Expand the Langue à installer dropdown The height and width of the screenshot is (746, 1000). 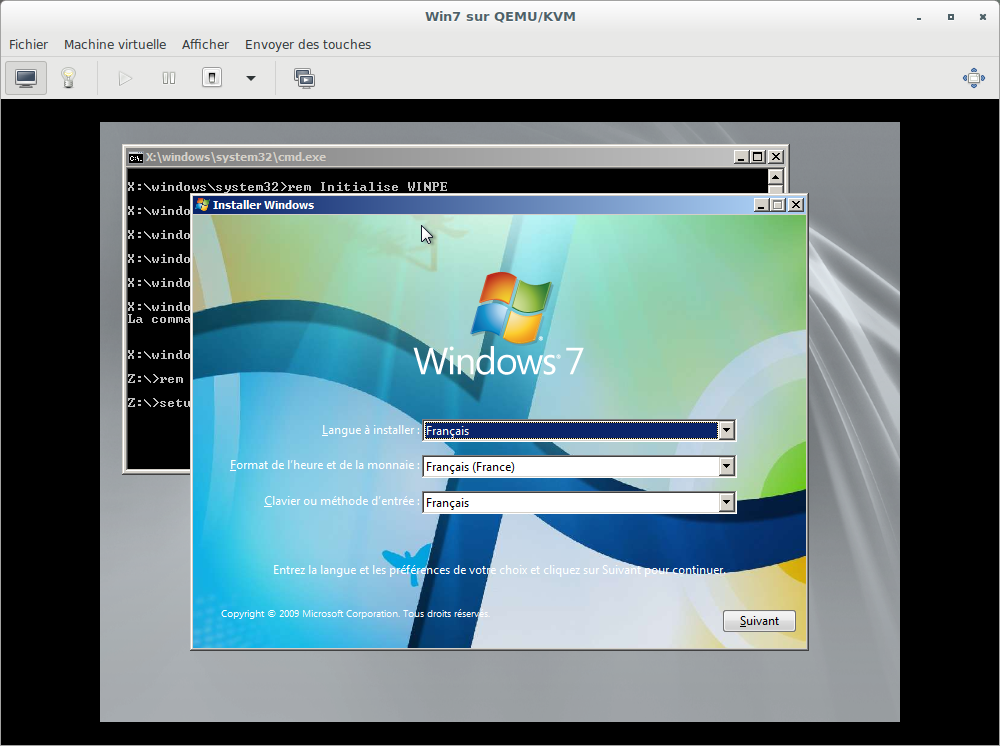coord(726,431)
